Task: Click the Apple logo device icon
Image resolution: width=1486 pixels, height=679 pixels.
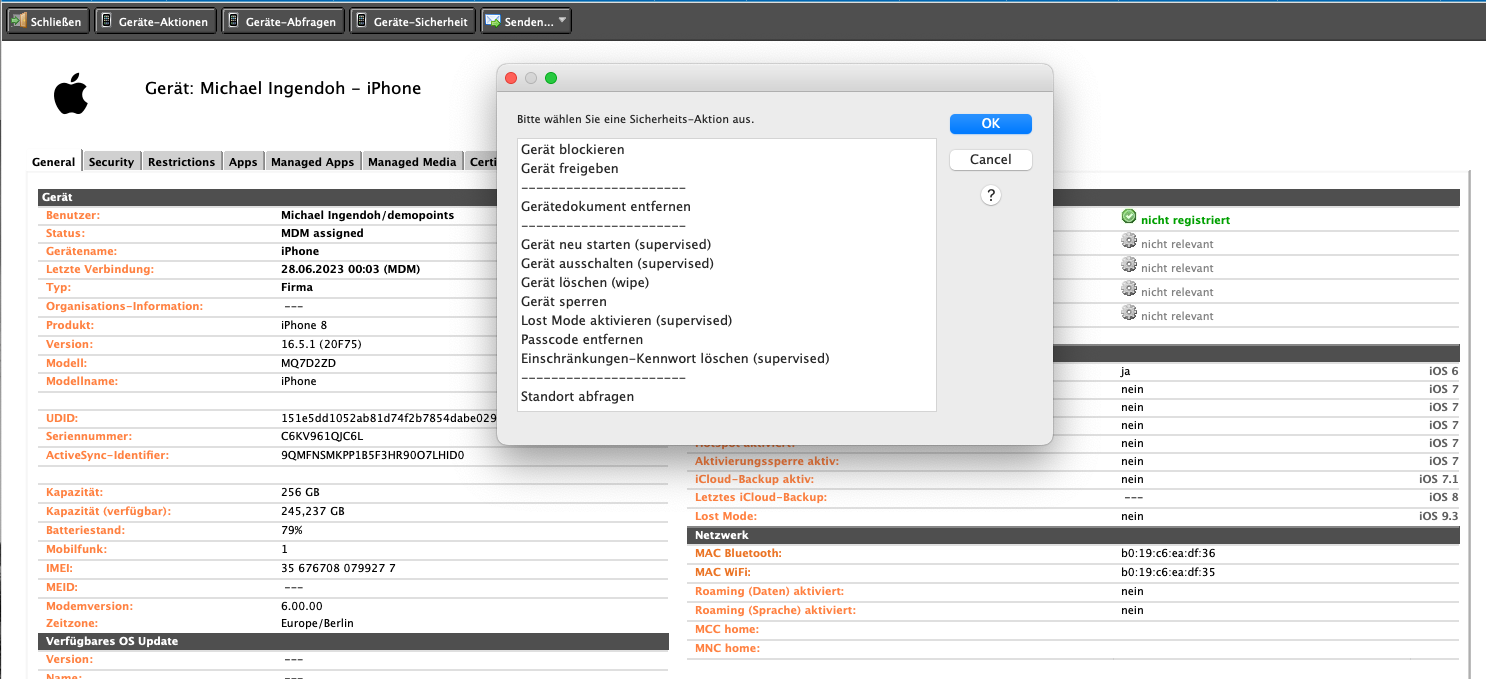Action: point(71,94)
